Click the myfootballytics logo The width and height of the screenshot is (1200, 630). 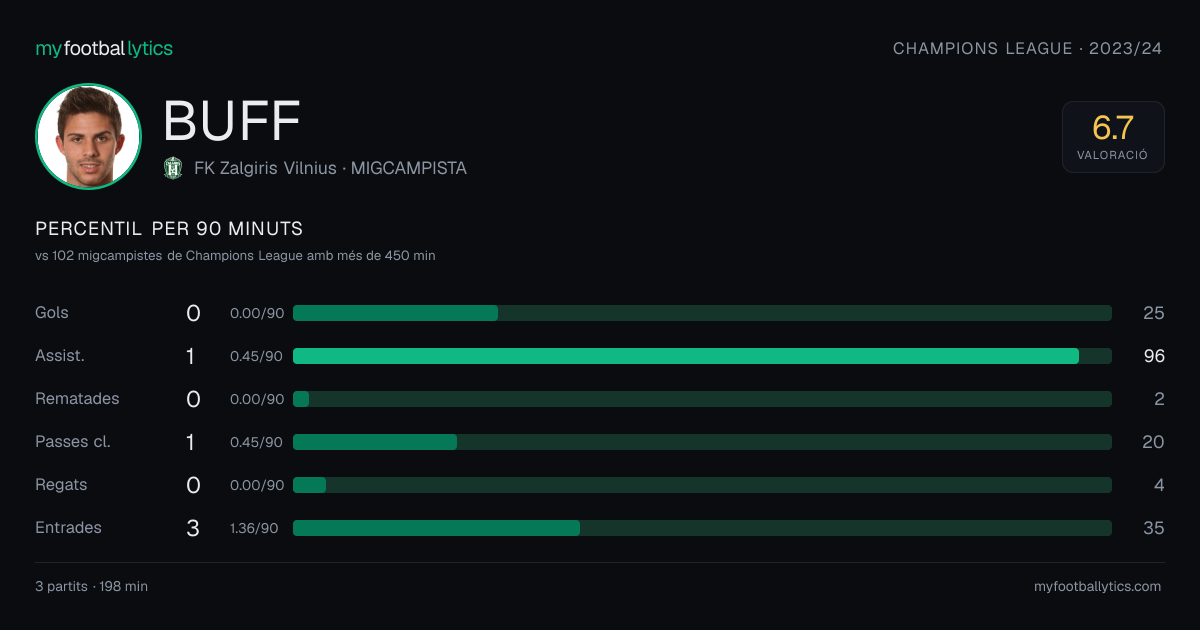[x=104, y=48]
